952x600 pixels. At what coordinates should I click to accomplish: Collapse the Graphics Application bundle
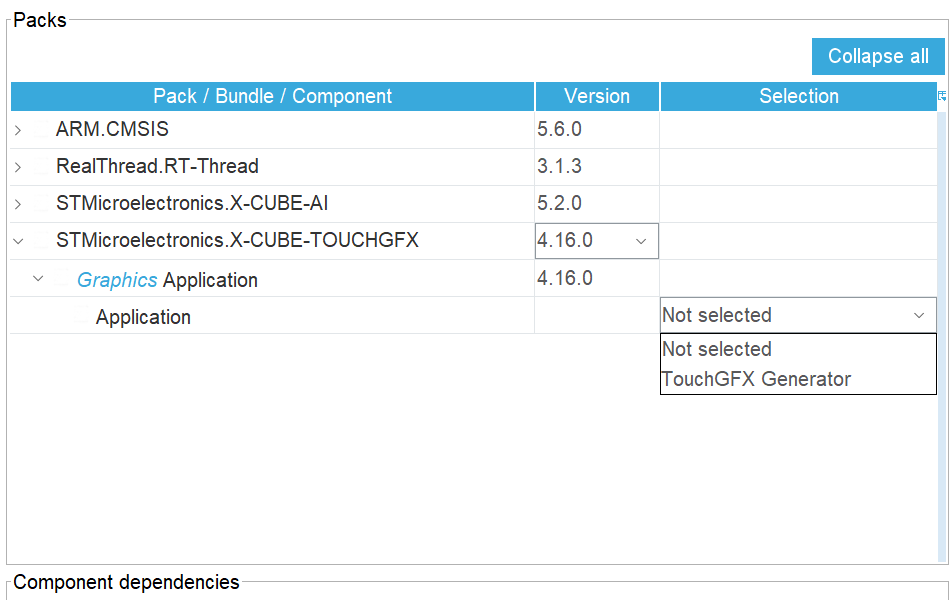point(38,278)
